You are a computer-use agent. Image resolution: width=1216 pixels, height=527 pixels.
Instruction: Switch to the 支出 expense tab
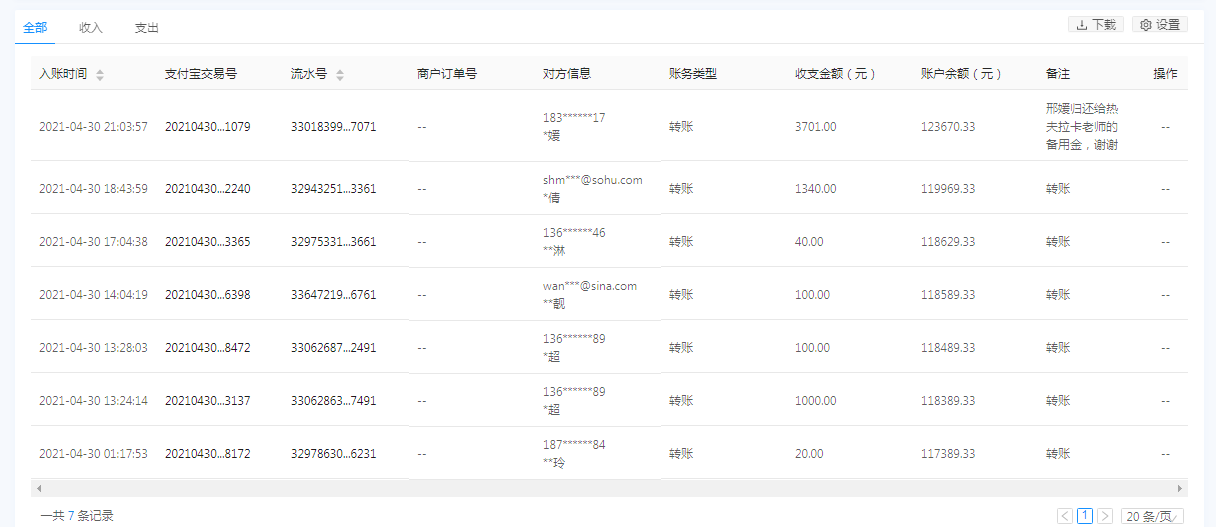[x=147, y=28]
